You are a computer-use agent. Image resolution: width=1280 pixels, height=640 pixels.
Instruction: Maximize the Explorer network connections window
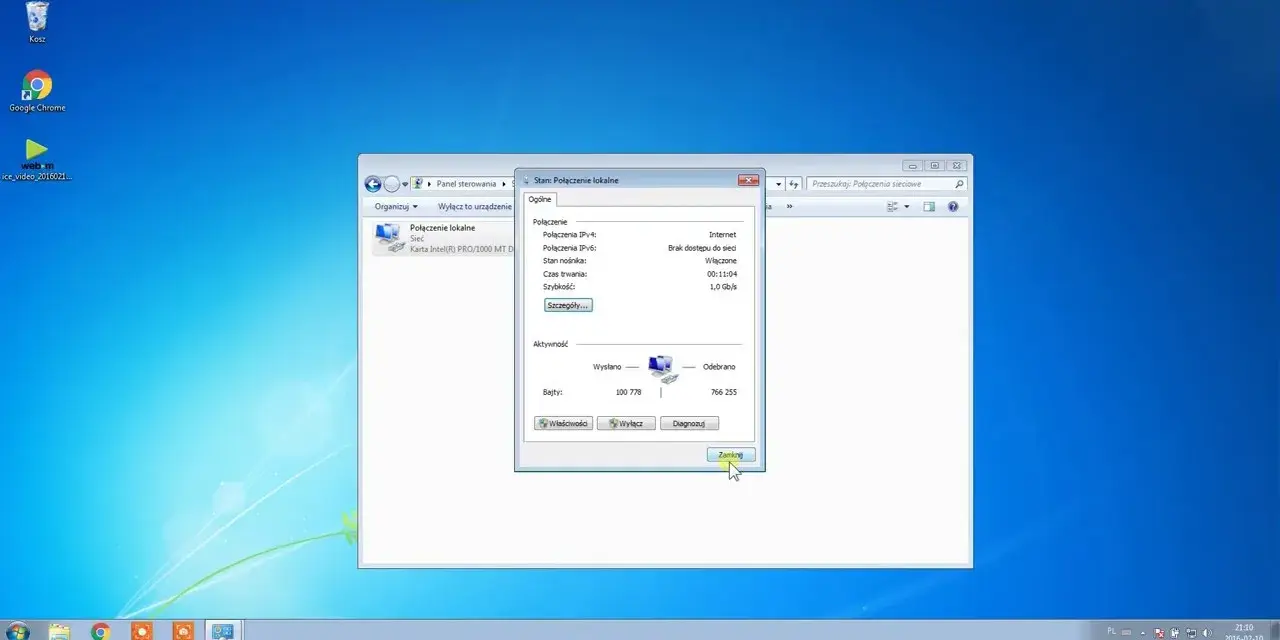point(934,165)
